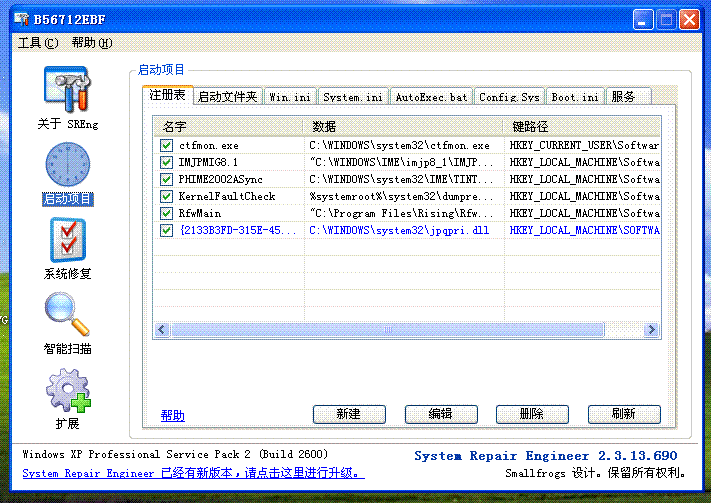Image resolution: width=711 pixels, height=503 pixels.
Task: Click the 刷新 button
Action: [624, 414]
